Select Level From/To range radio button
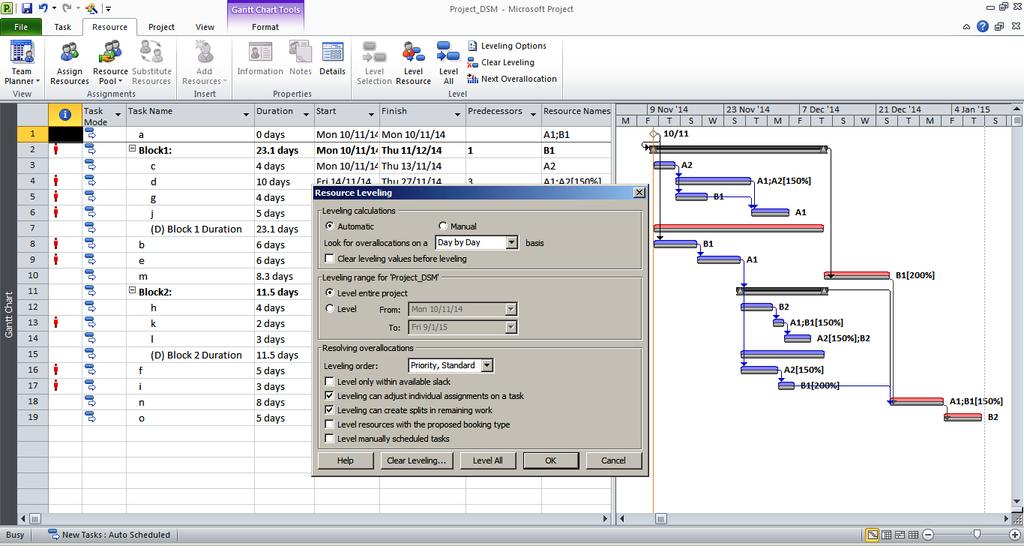Viewport: 1024px width, 546px height. pyautogui.click(x=330, y=308)
